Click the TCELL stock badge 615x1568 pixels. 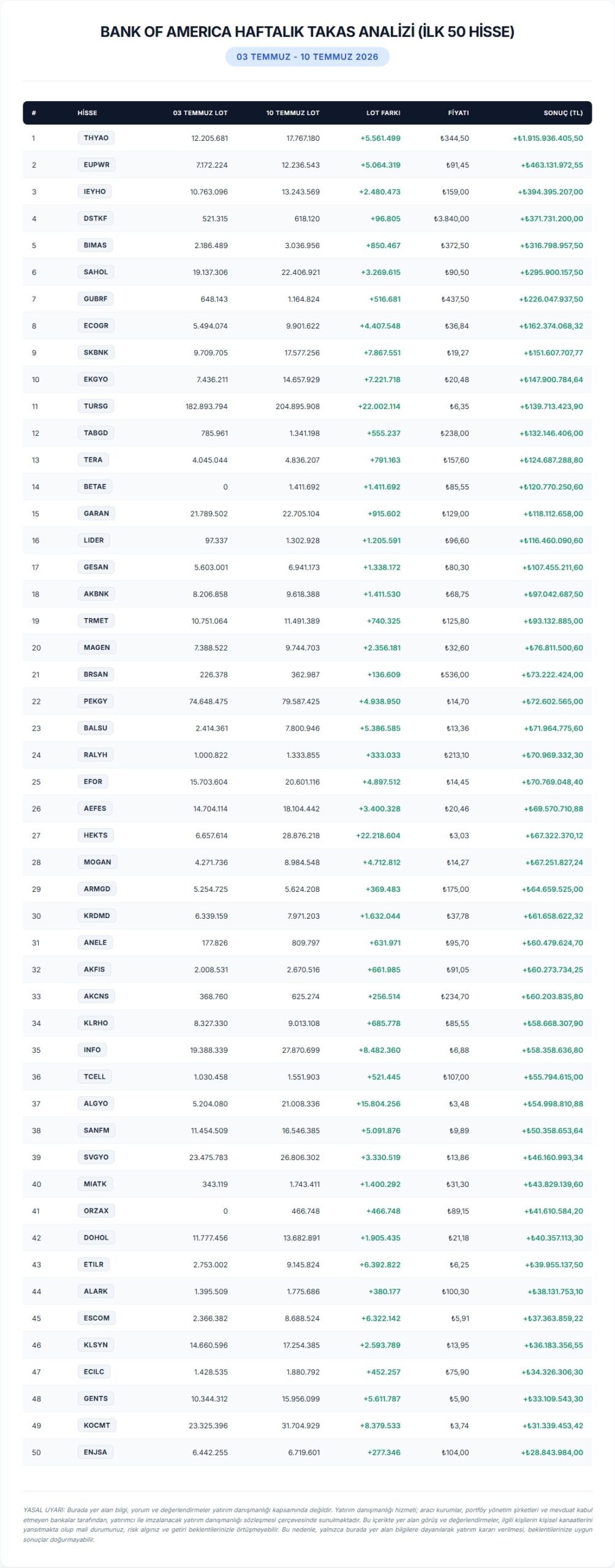[95, 1076]
